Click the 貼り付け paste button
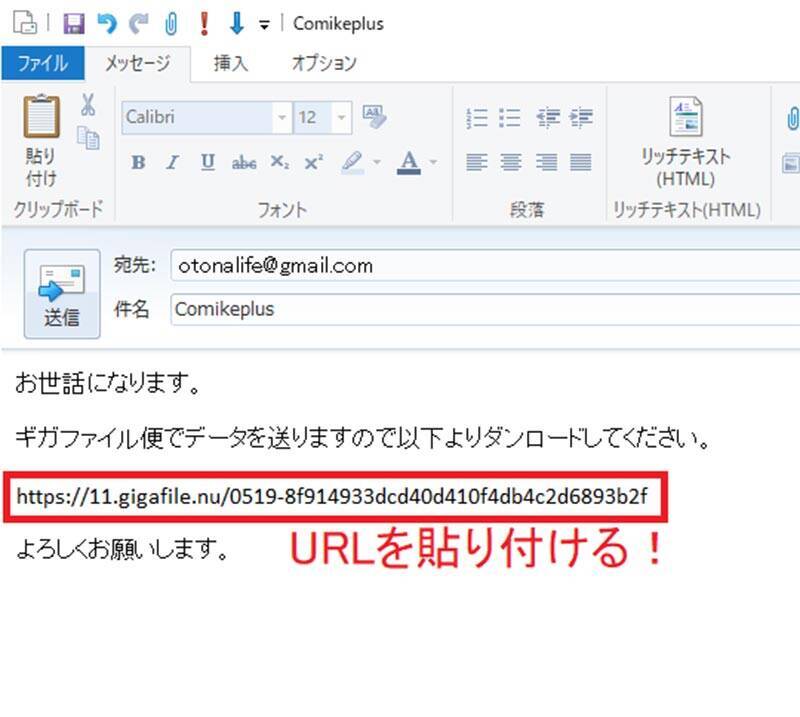This screenshot has height=717, width=800. click(x=41, y=141)
